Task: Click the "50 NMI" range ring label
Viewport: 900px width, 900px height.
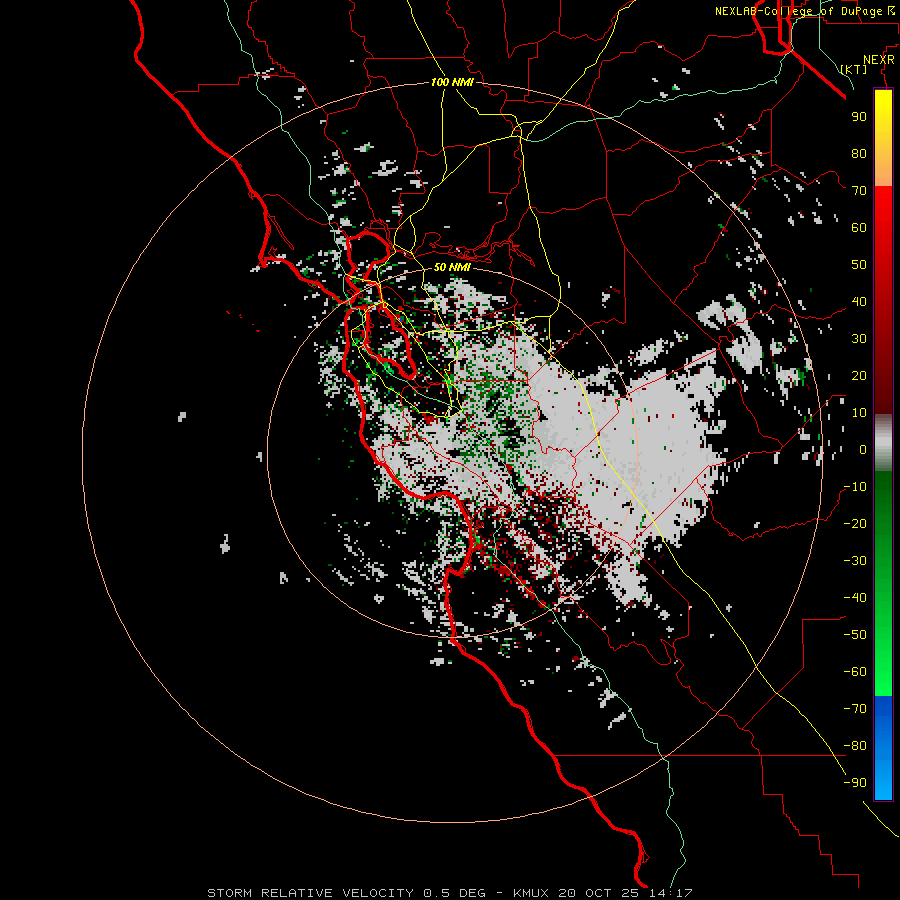Action: [452, 267]
